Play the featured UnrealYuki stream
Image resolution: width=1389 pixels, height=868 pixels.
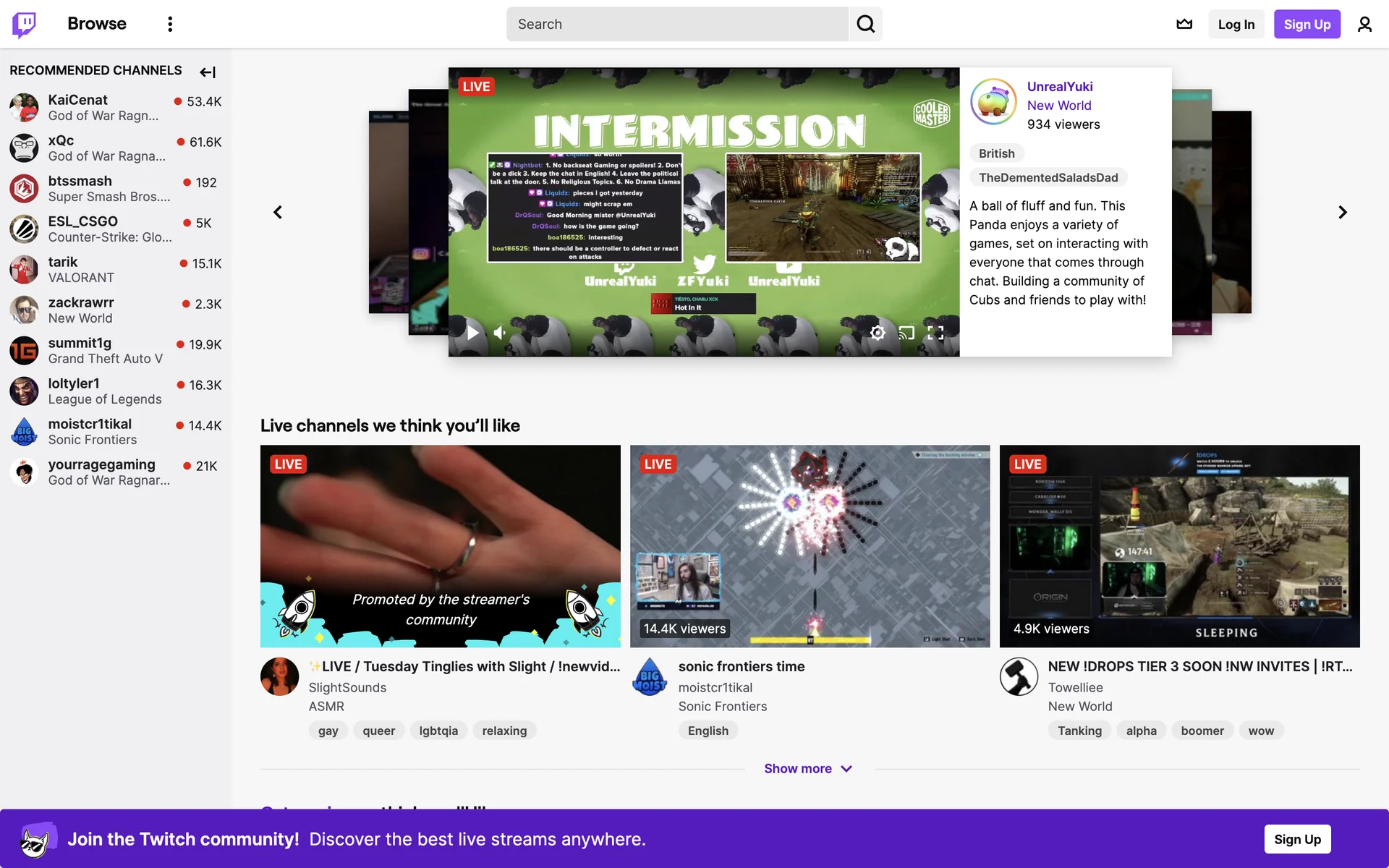[472, 333]
